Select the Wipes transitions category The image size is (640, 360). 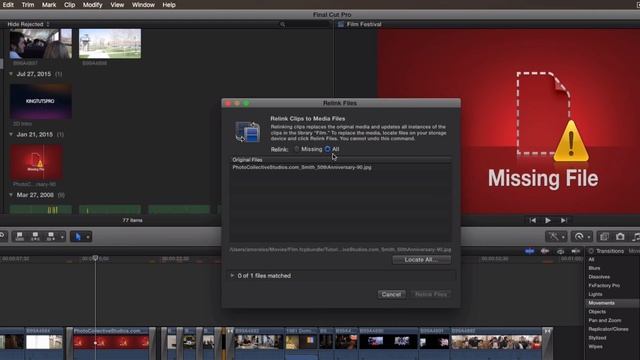tap(596, 347)
